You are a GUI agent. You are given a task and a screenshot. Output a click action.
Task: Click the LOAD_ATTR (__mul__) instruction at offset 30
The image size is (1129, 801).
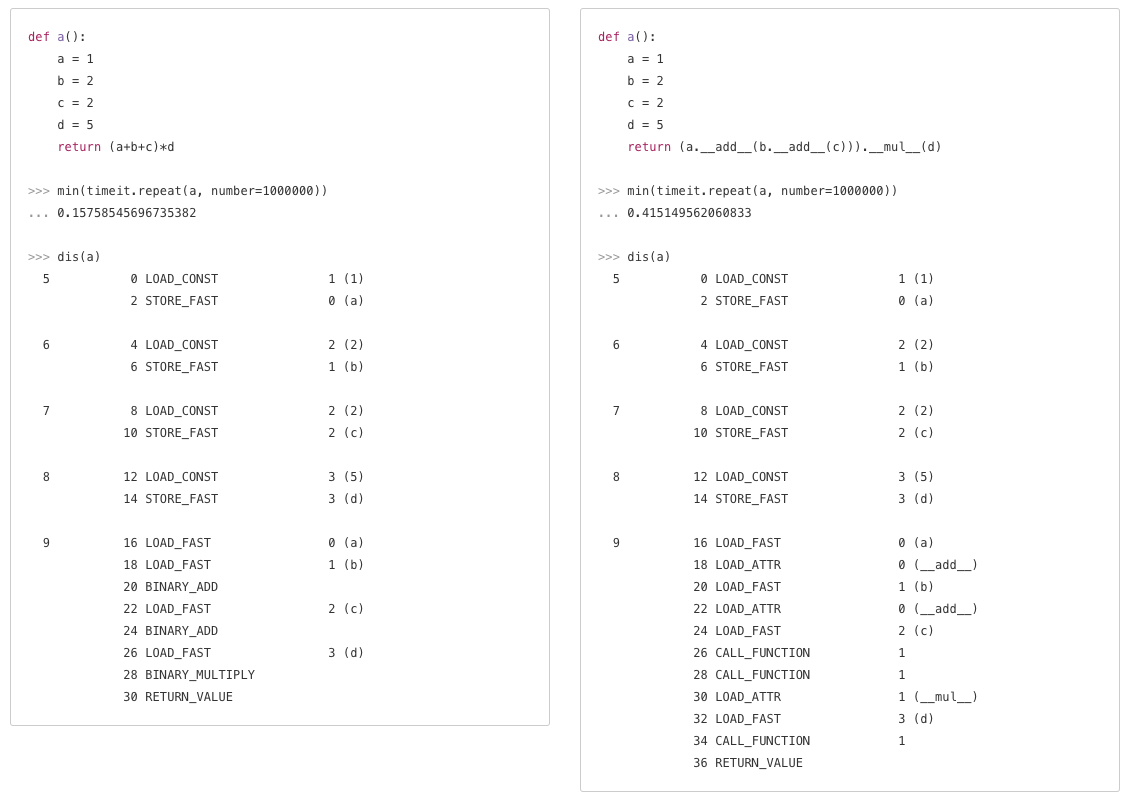(x=835, y=697)
